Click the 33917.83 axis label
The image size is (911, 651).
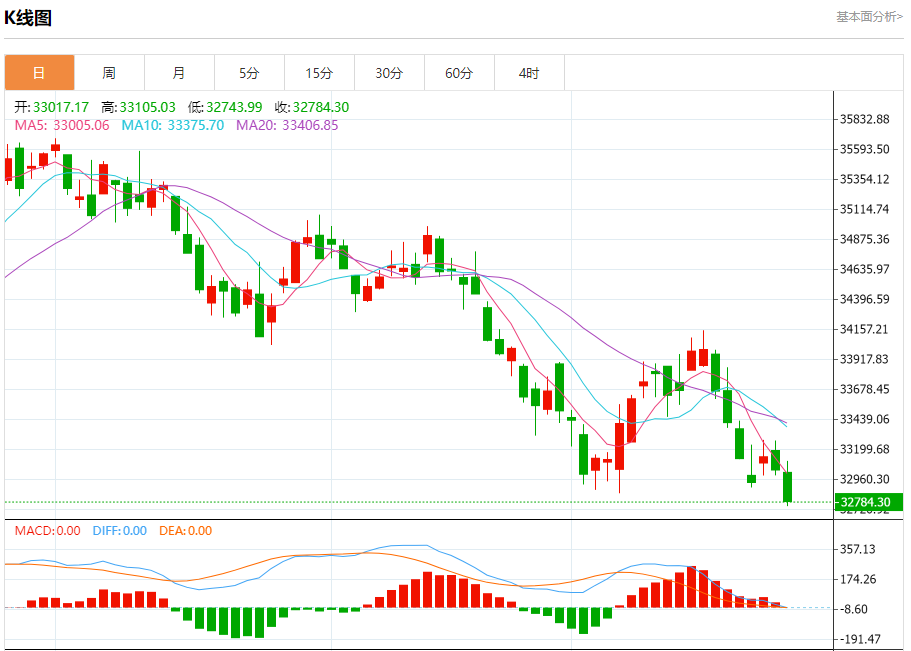click(865, 359)
